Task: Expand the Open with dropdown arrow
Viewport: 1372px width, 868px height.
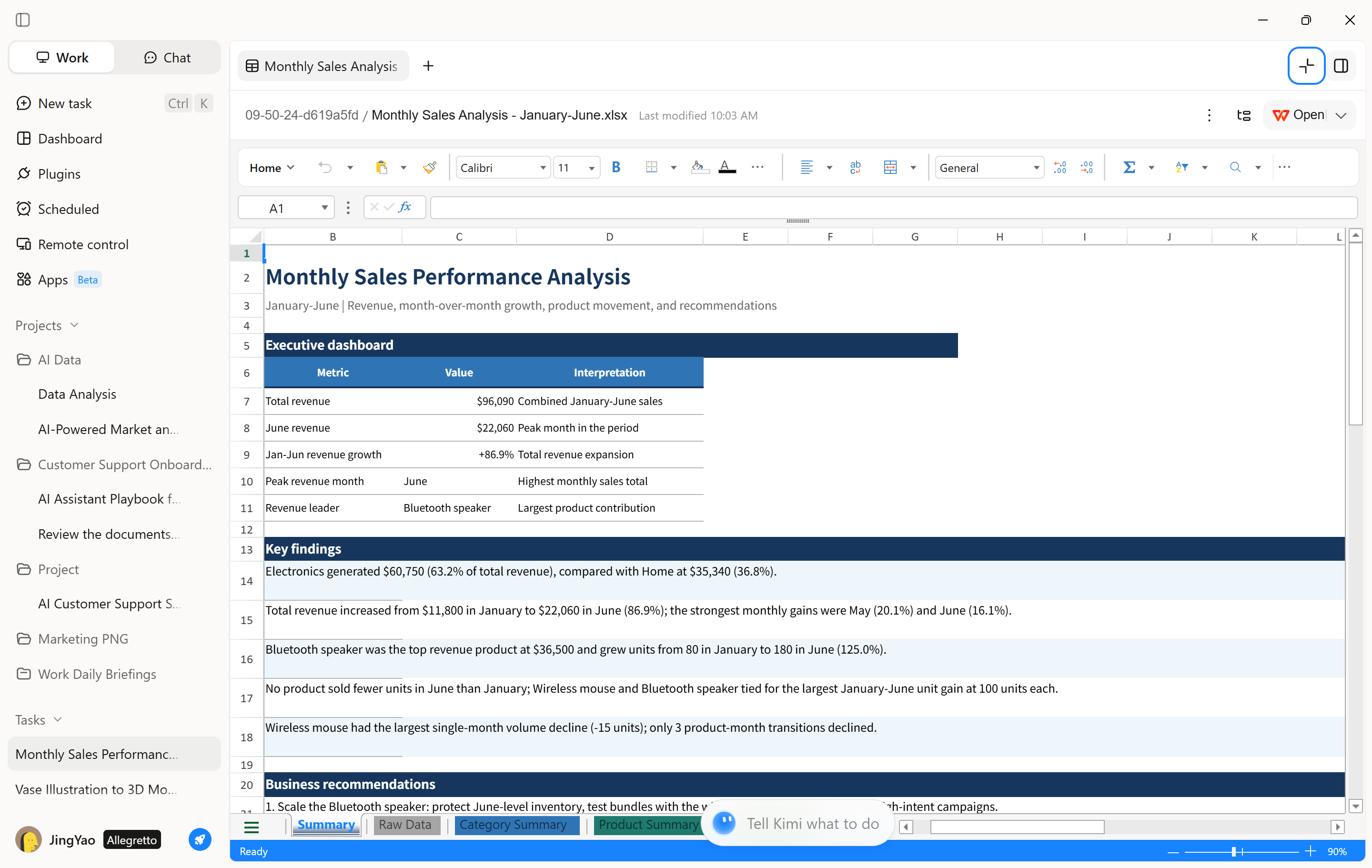Action: [1341, 116]
